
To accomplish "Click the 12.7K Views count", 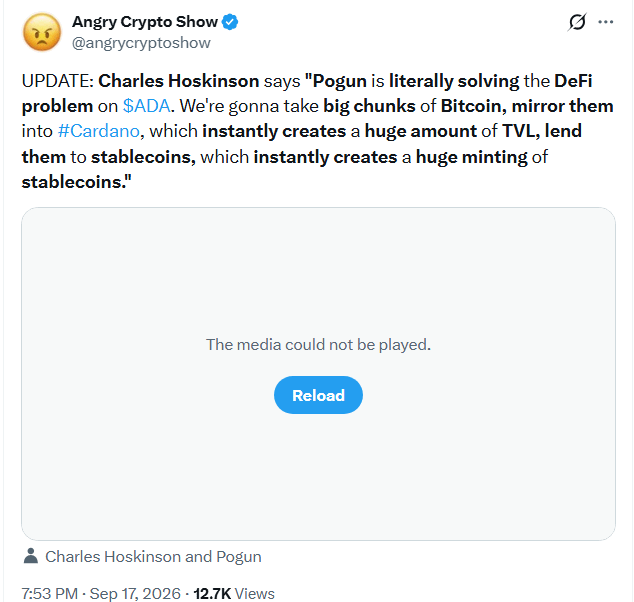I will point(234,594).
